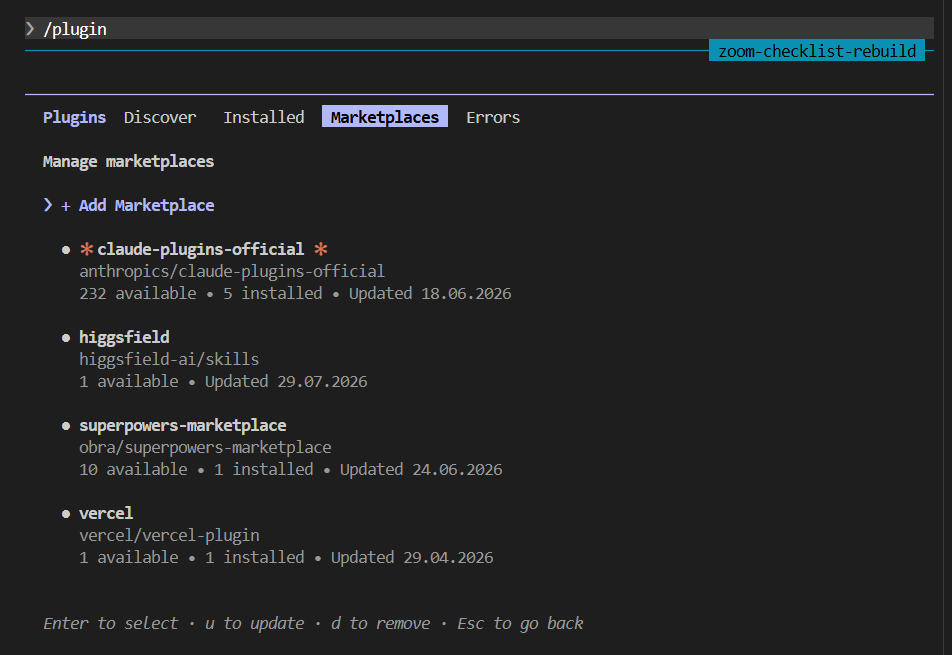Image resolution: width=952 pixels, height=655 pixels.
Task: Click 'Updated 29.07.2026' under higgsfield
Action: point(286,381)
